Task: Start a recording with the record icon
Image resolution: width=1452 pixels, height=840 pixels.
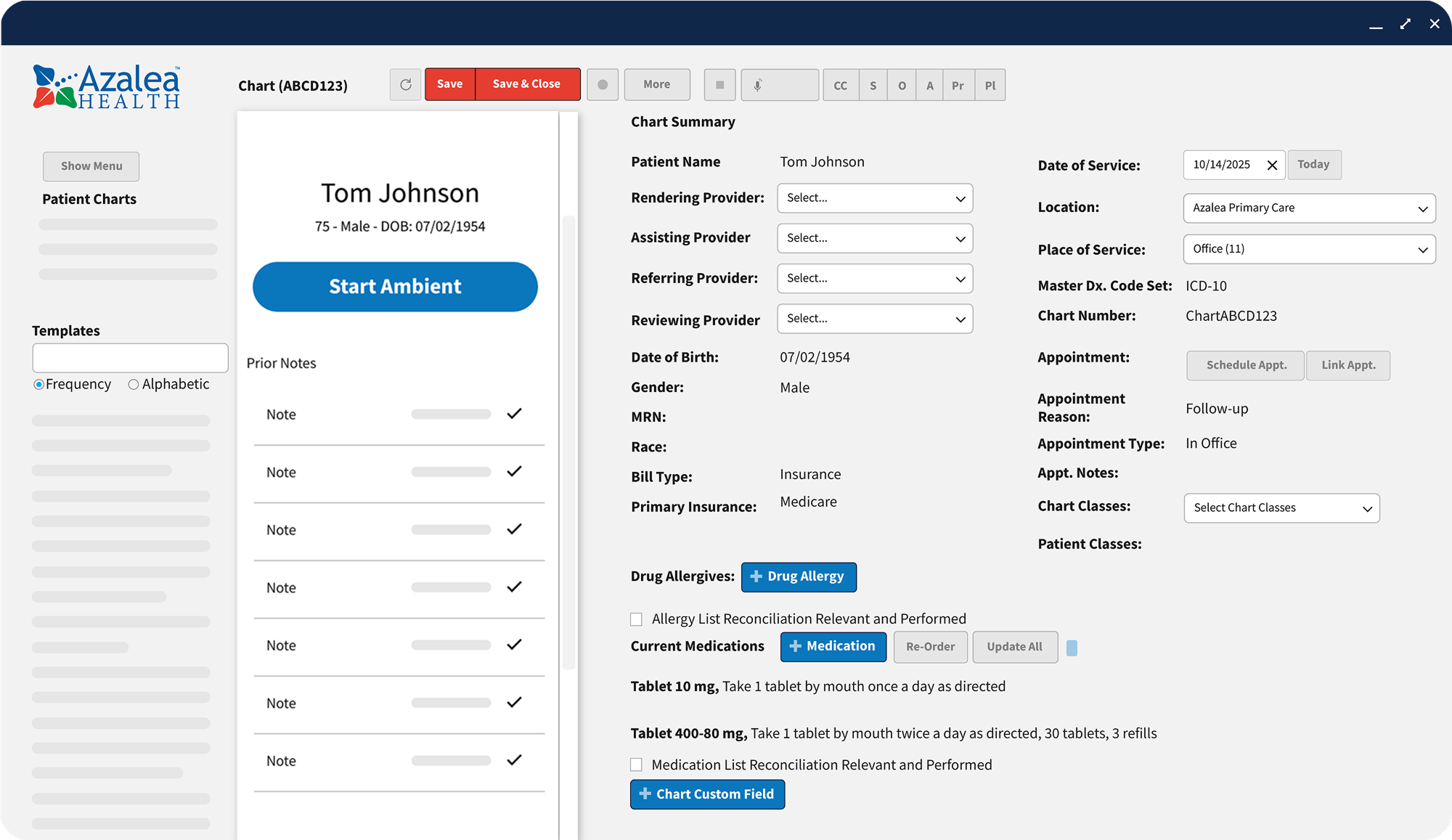Action: point(602,85)
